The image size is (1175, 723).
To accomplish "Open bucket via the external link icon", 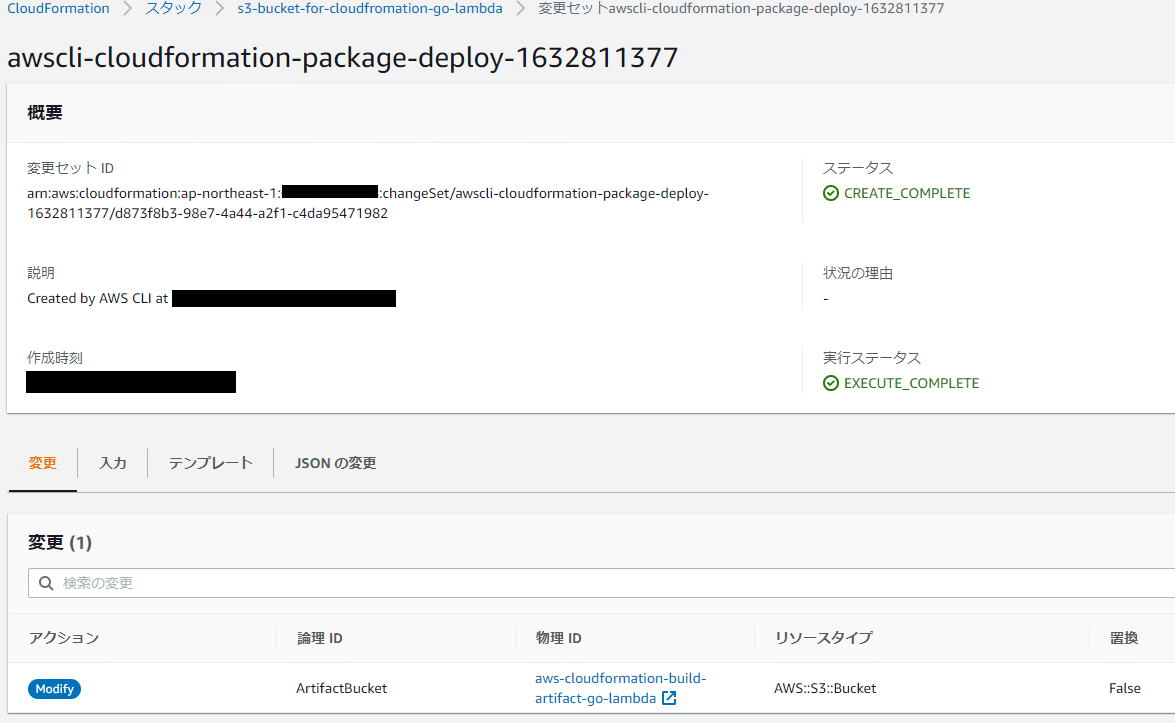I will click(x=668, y=698).
